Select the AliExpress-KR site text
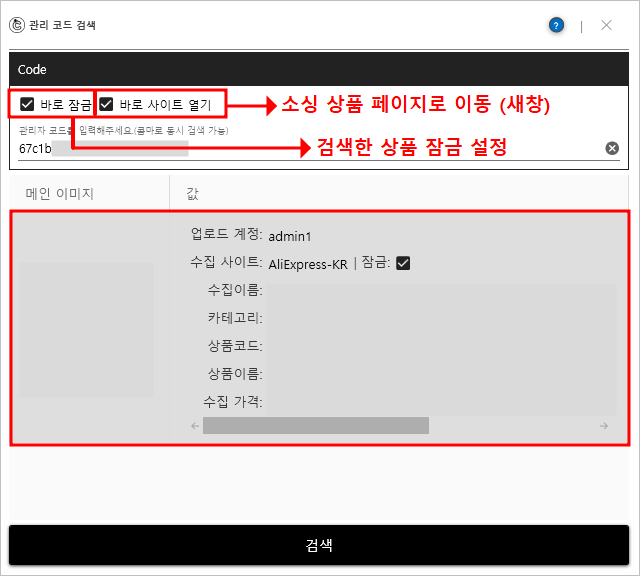Viewport: 640px width, 576px height. coord(308,264)
